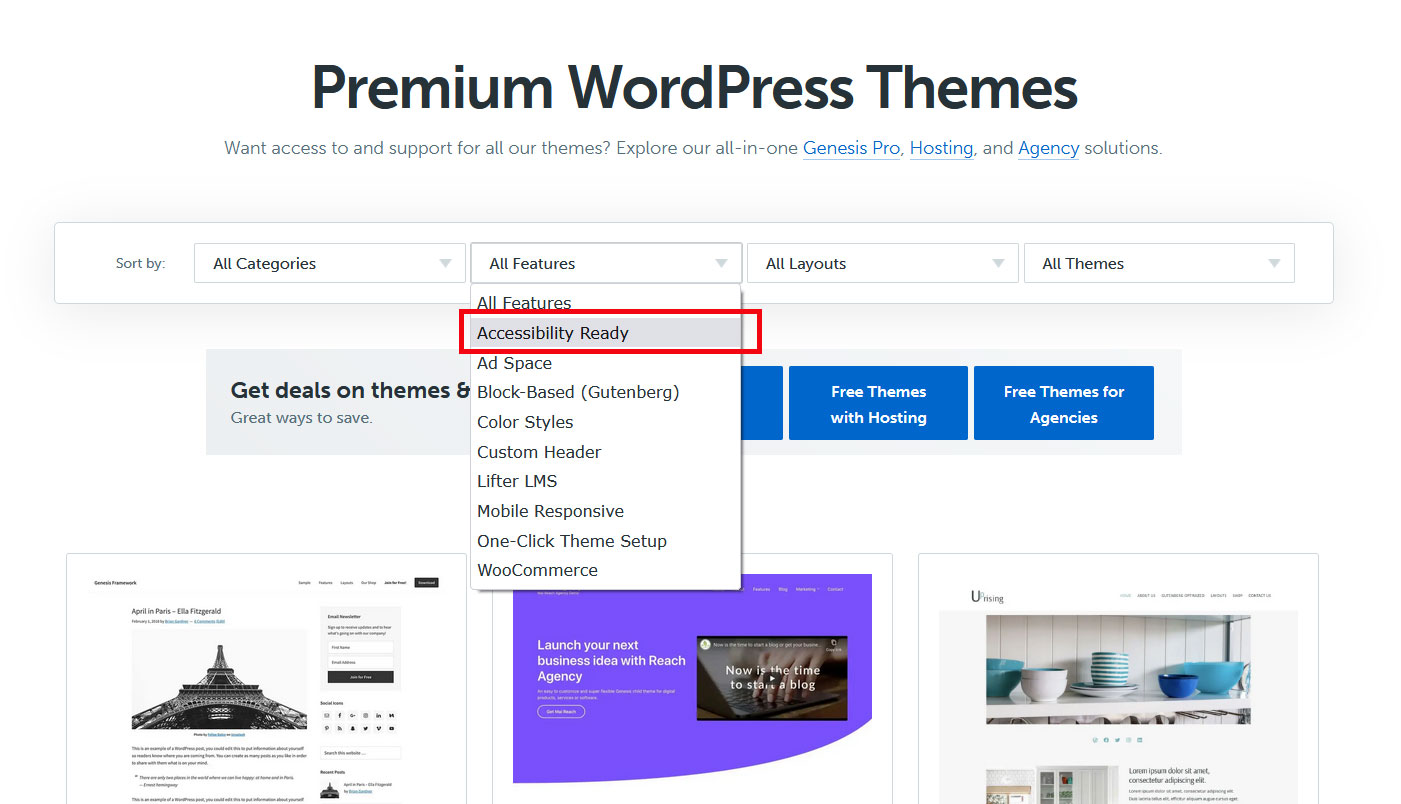Click the 'Get deals on themes' text
This screenshot has width=1401, height=804.
[x=351, y=390]
